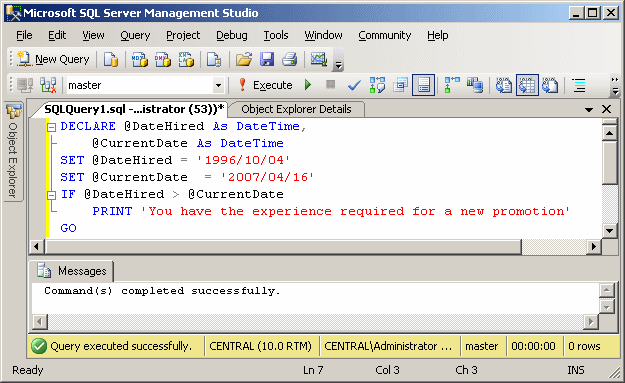The image size is (625, 383).
Task: Switch to Object Explorer Details tab
Action: point(297,109)
